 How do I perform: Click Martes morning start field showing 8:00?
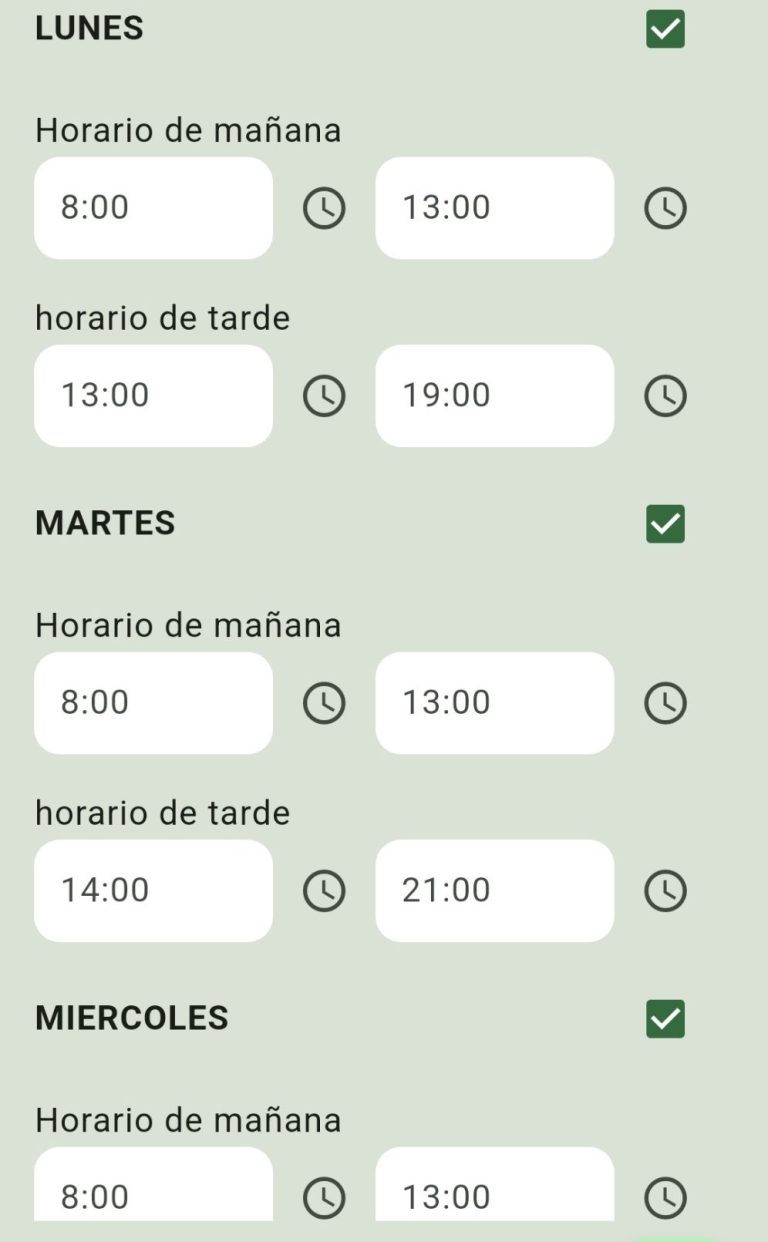(153, 703)
